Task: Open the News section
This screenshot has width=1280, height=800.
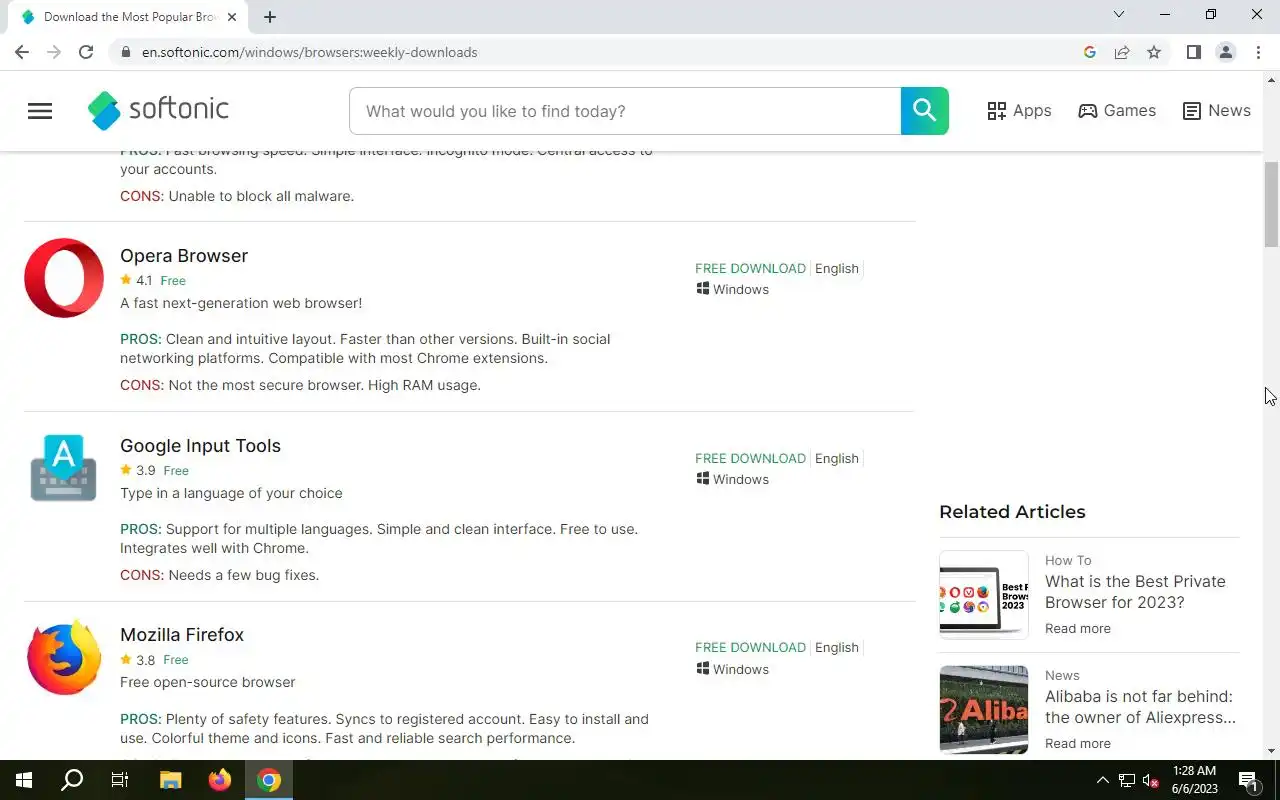Action: 1216,111
